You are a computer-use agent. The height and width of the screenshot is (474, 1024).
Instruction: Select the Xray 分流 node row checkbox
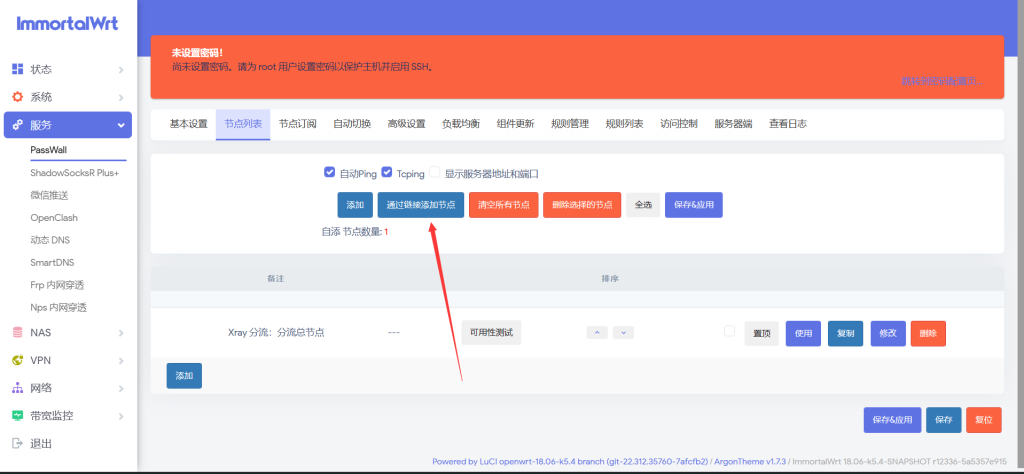[x=729, y=331]
